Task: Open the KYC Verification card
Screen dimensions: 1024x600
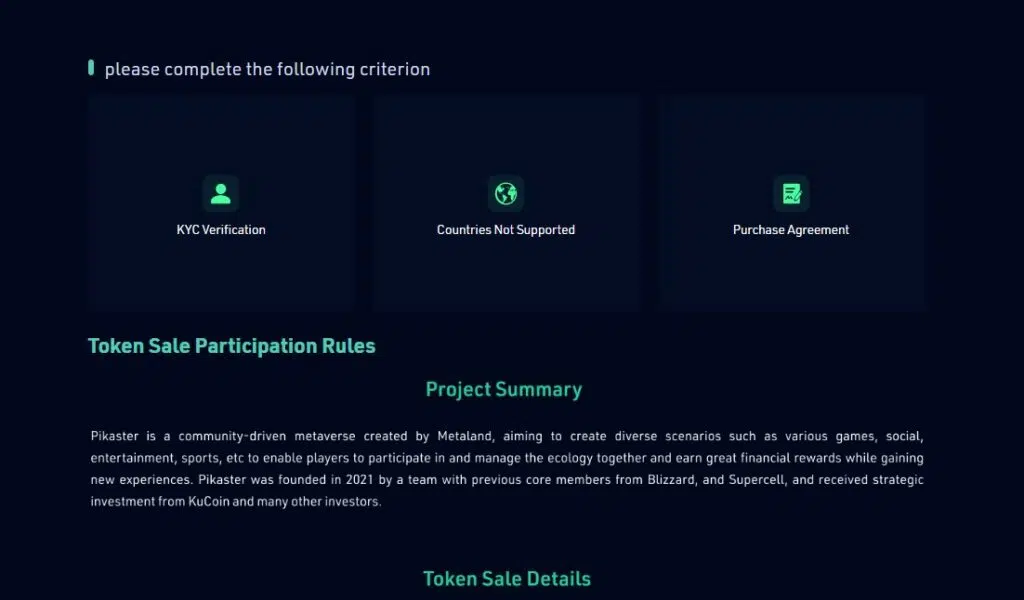Action: 220,202
